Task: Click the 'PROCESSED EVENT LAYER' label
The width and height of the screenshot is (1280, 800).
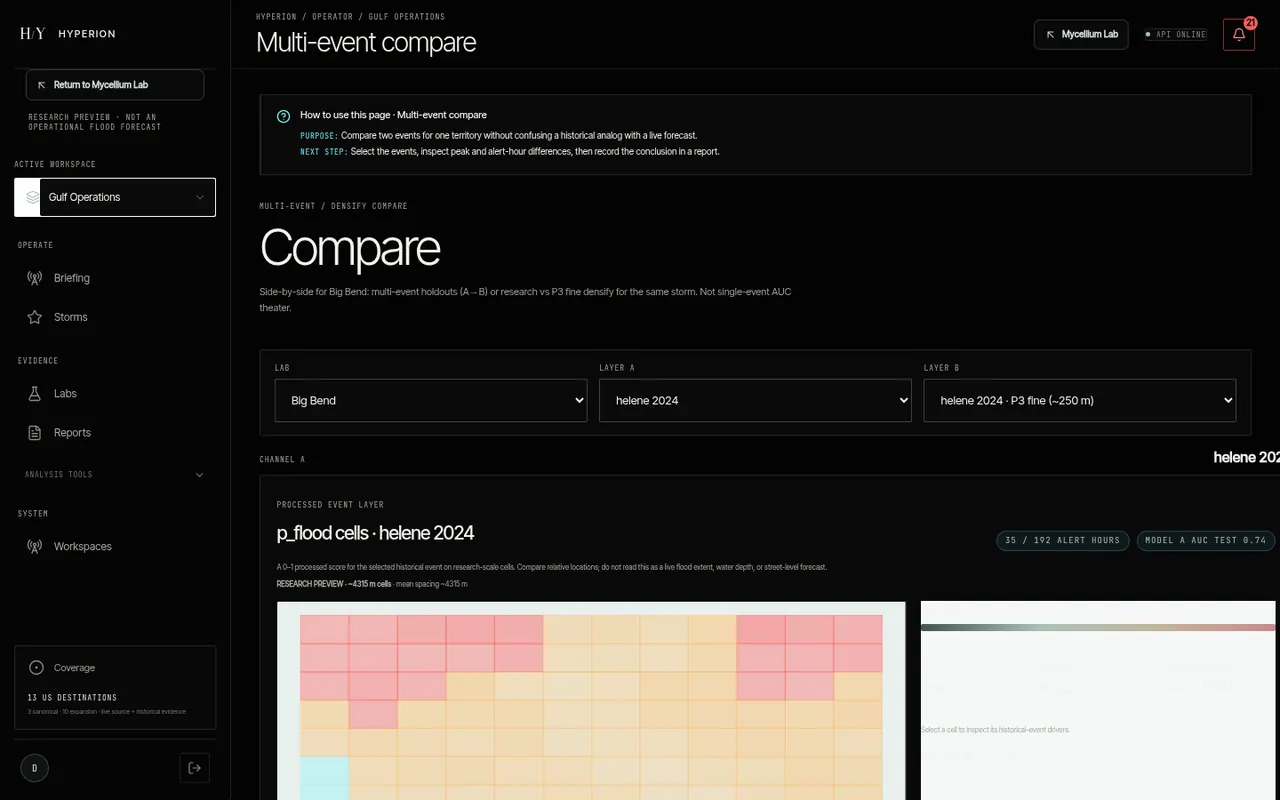Action: [330, 505]
